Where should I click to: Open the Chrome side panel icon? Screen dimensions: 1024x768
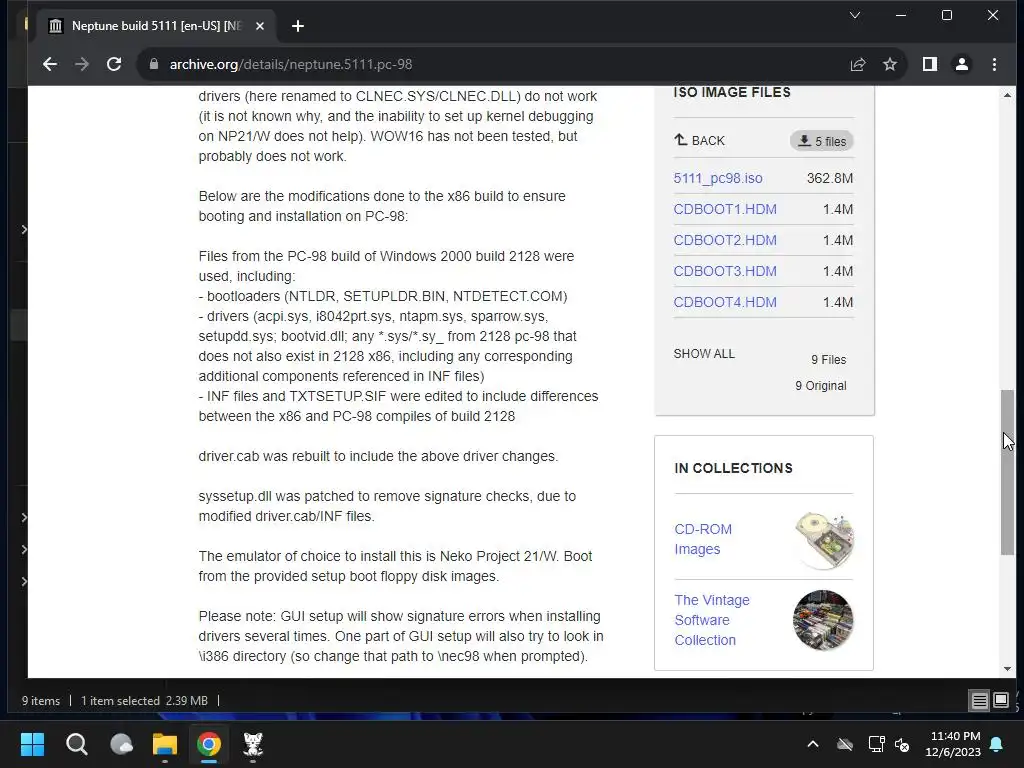pyautogui.click(x=930, y=64)
